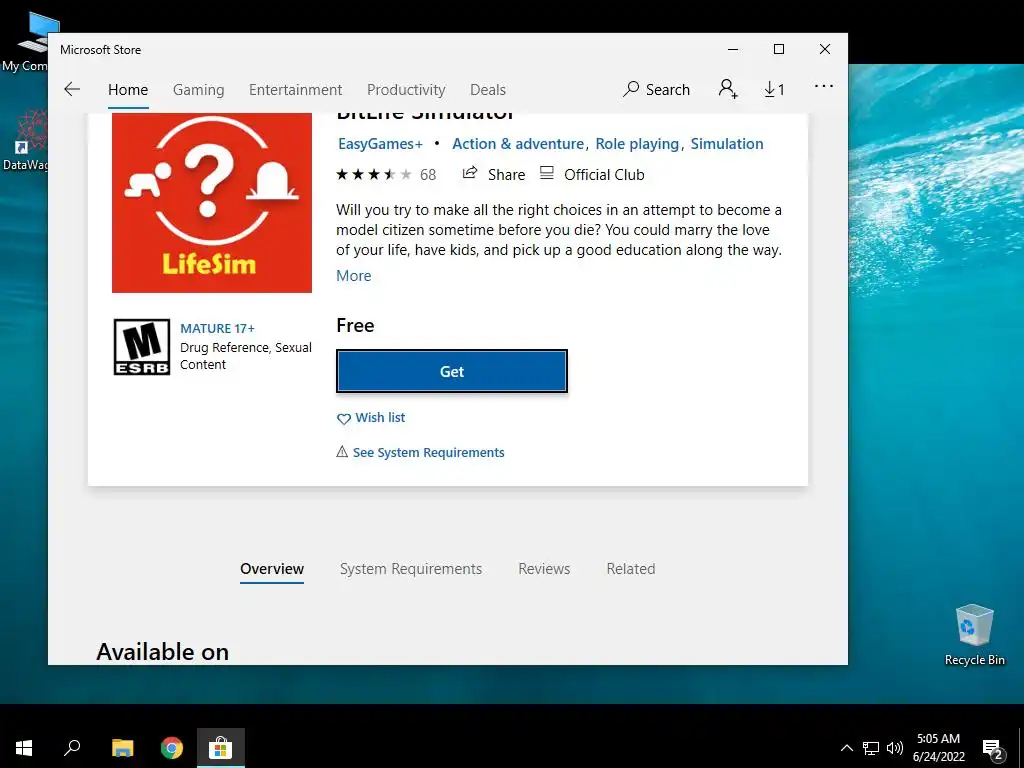The width and height of the screenshot is (1024, 768).
Task: Click the Free price label
Action: coord(355,325)
